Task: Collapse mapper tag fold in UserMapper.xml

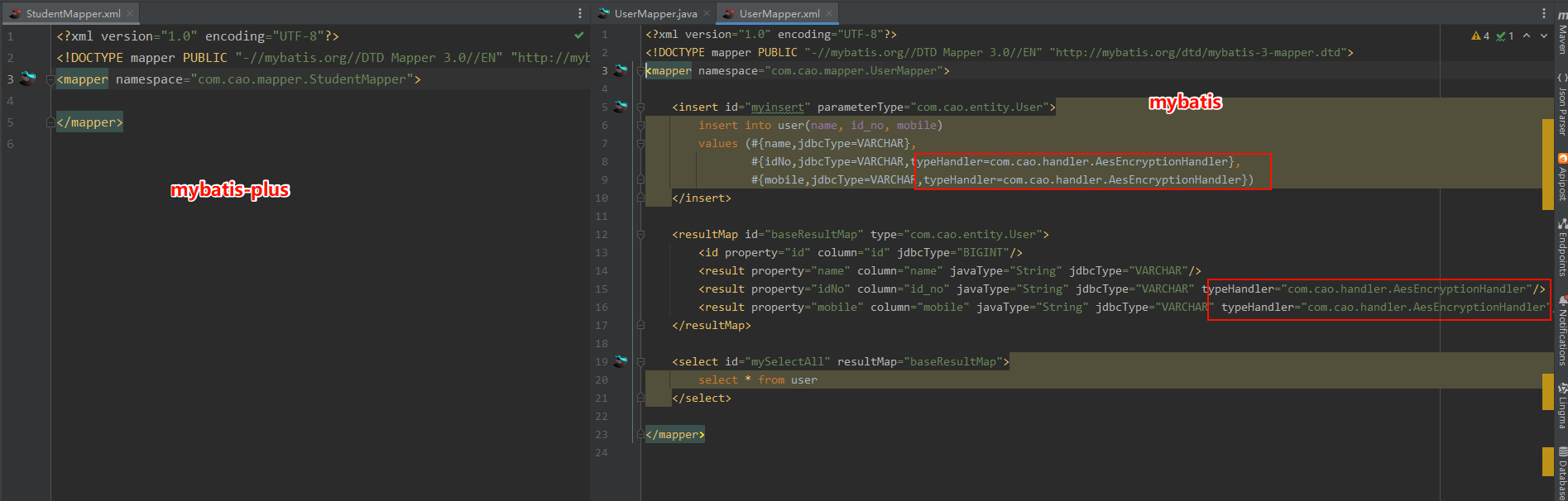Action: click(x=640, y=70)
